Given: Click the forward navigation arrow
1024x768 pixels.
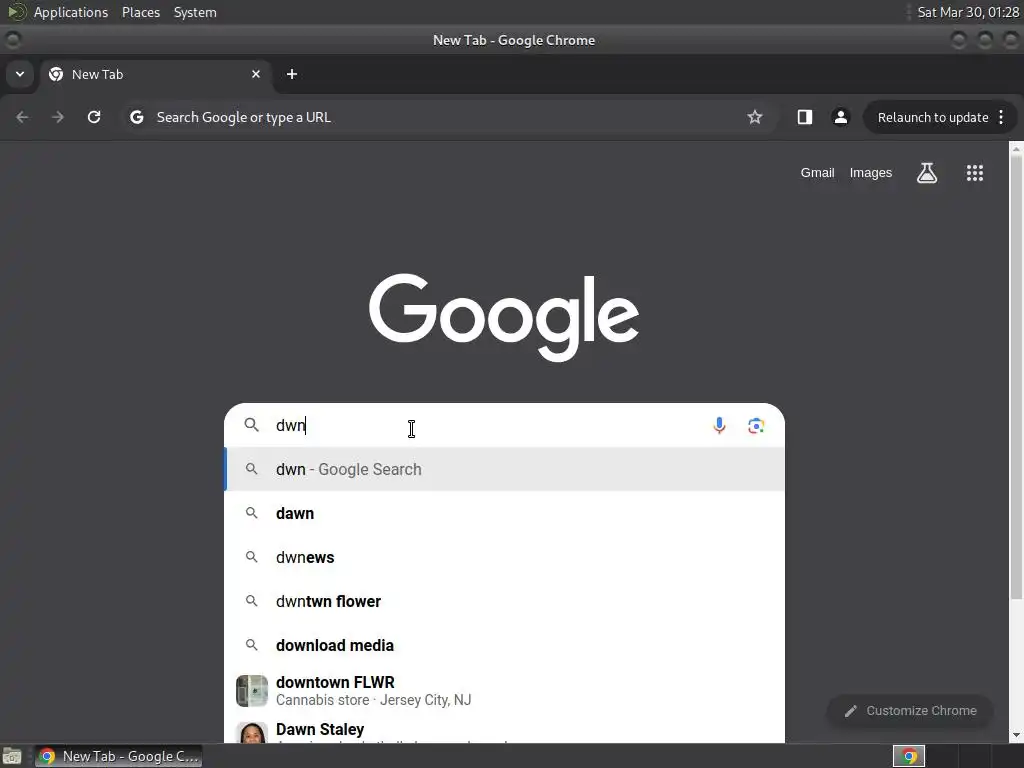Looking at the screenshot, I should 58,117.
